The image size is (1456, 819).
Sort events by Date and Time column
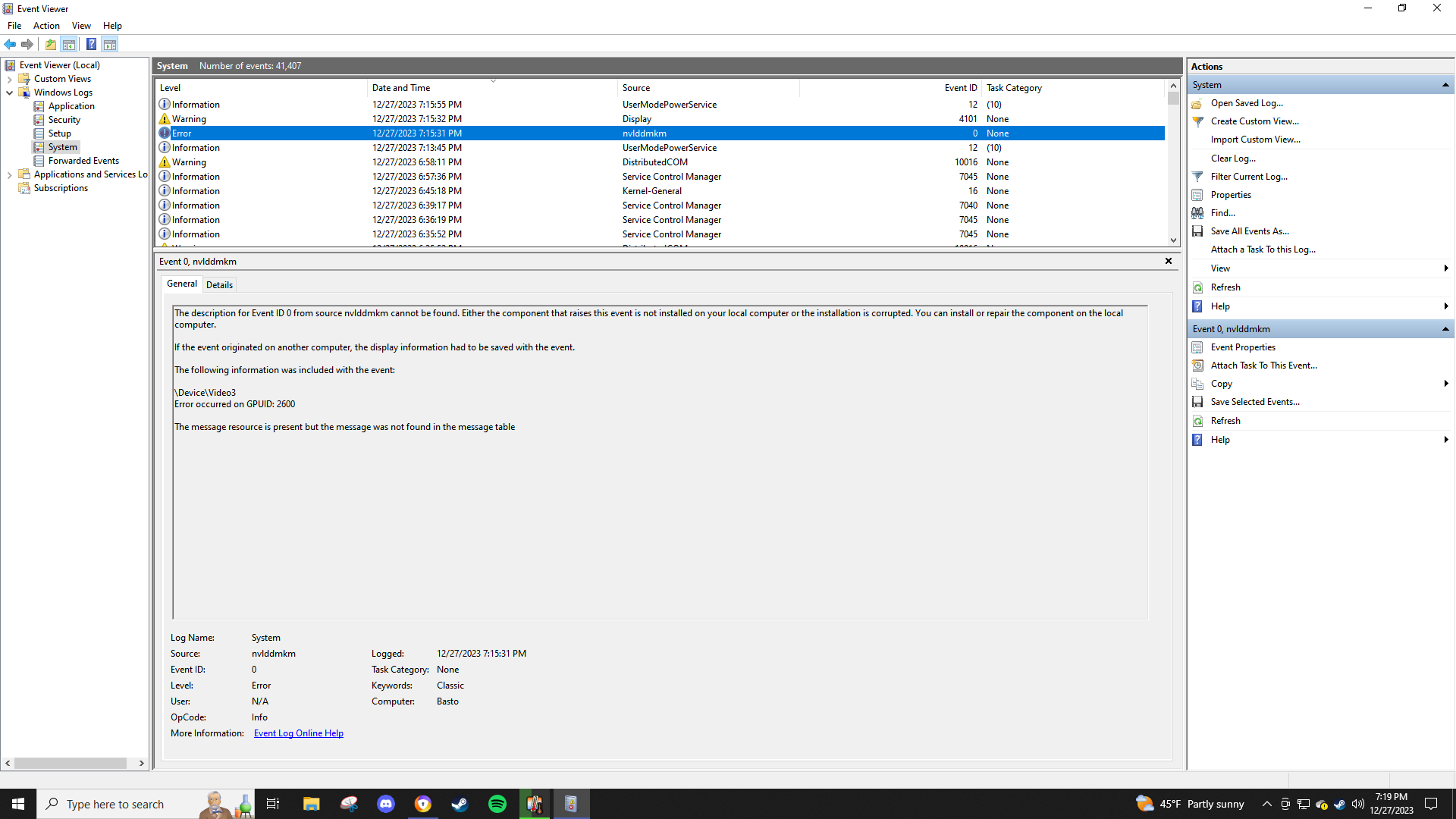tap(492, 88)
